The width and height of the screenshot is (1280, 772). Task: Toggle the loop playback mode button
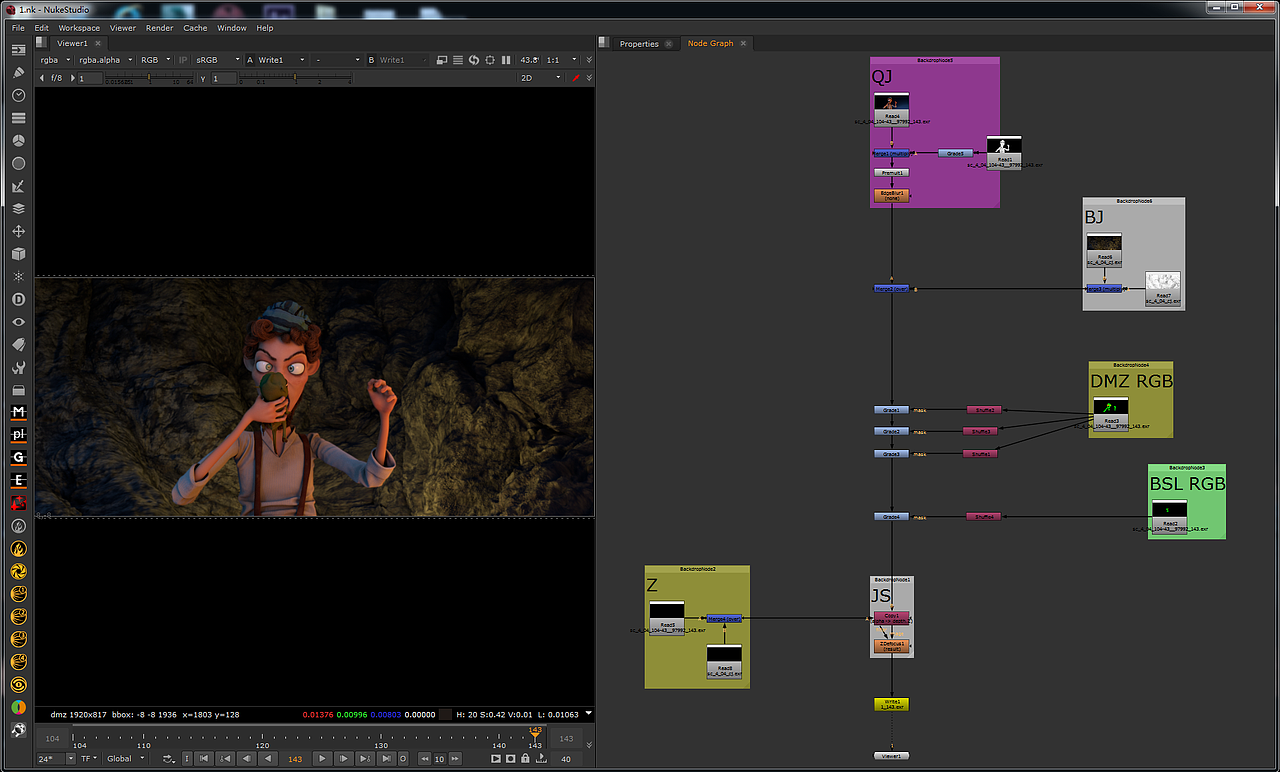(x=169, y=759)
